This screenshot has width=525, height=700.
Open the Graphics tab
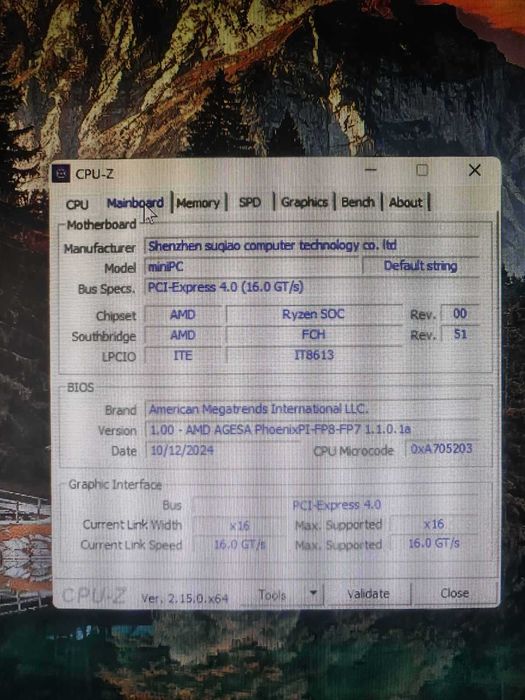pyautogui.click(x=304, y=202)
